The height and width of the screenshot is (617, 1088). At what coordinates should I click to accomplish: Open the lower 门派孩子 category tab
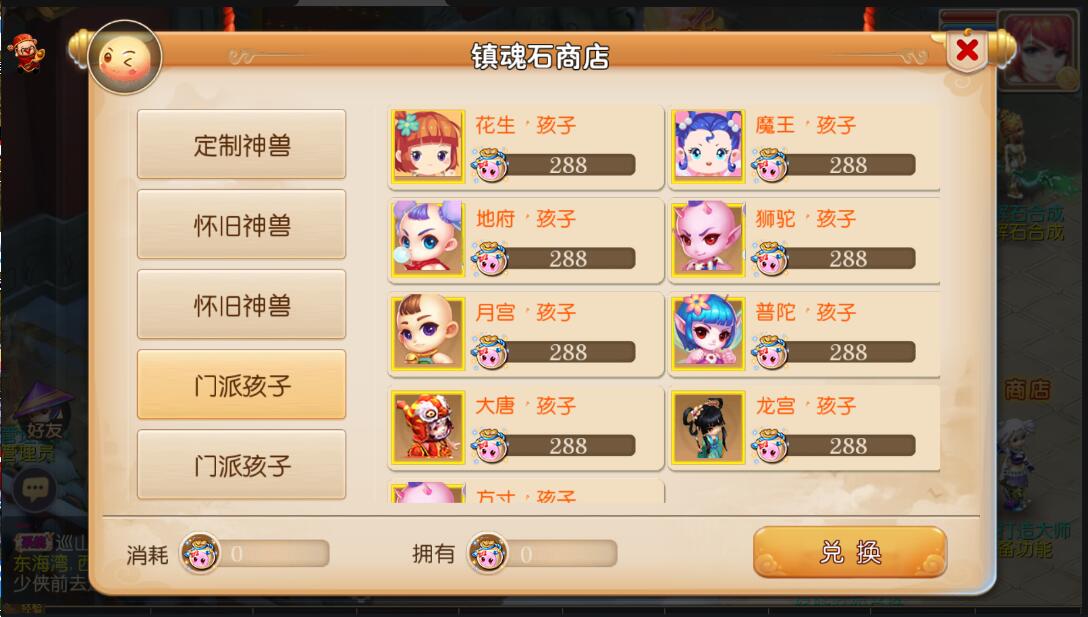click(x=241, y=464)
